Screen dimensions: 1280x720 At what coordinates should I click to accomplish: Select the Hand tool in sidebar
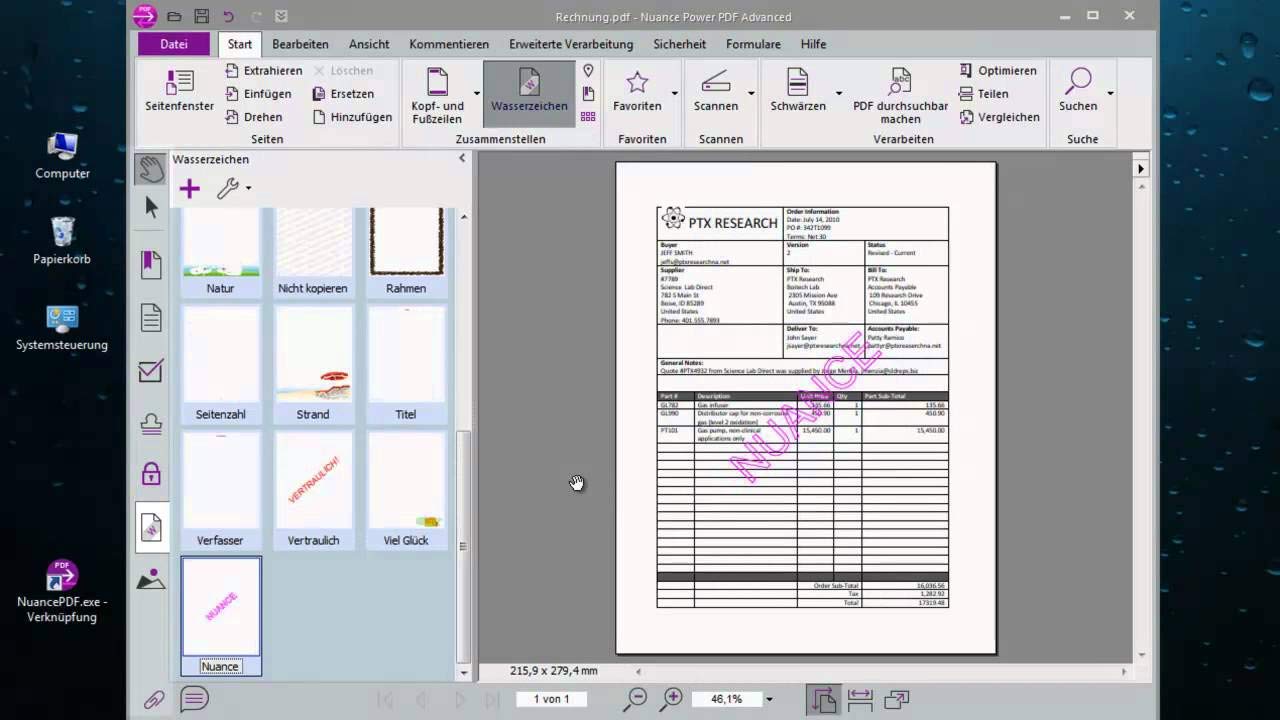coord(151,169)
